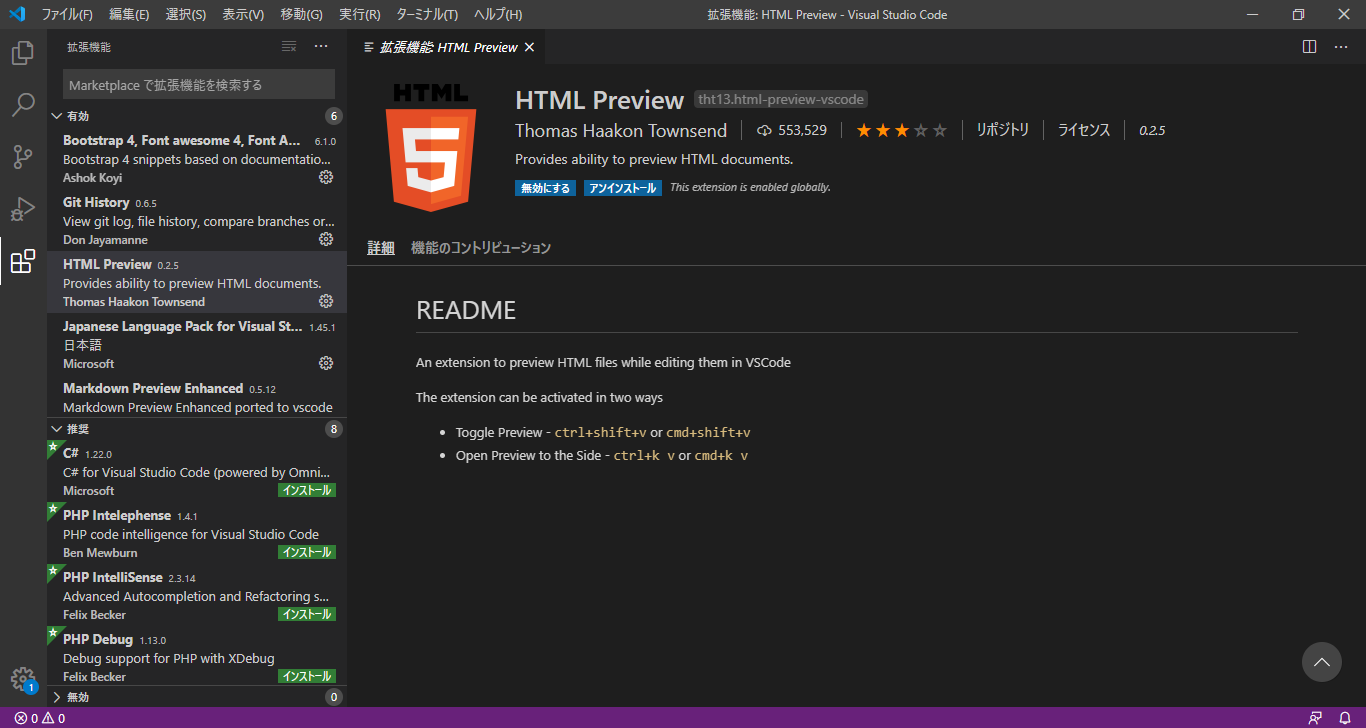The image size is (1366, 728).
Task: Click the split editor icon
Action: point(1310,46)
